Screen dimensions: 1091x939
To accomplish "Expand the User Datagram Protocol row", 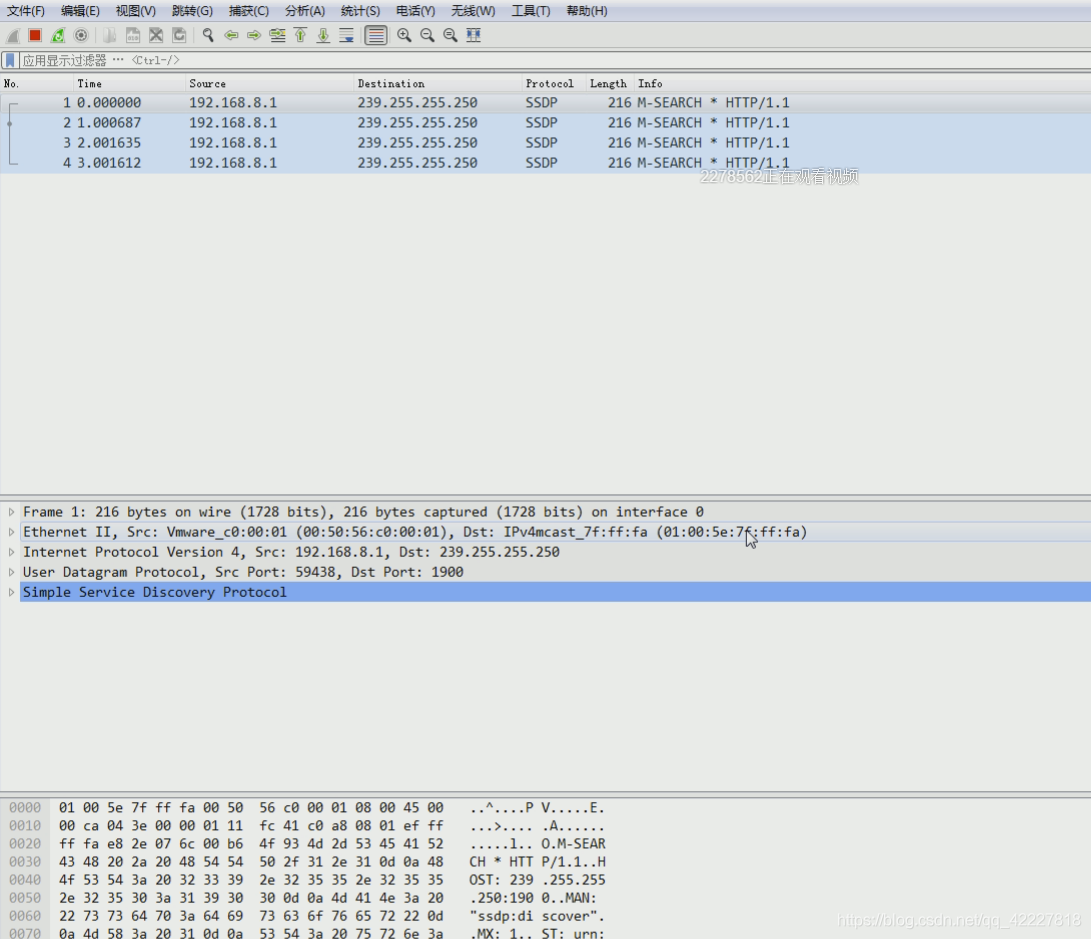I will coord(11,572).
